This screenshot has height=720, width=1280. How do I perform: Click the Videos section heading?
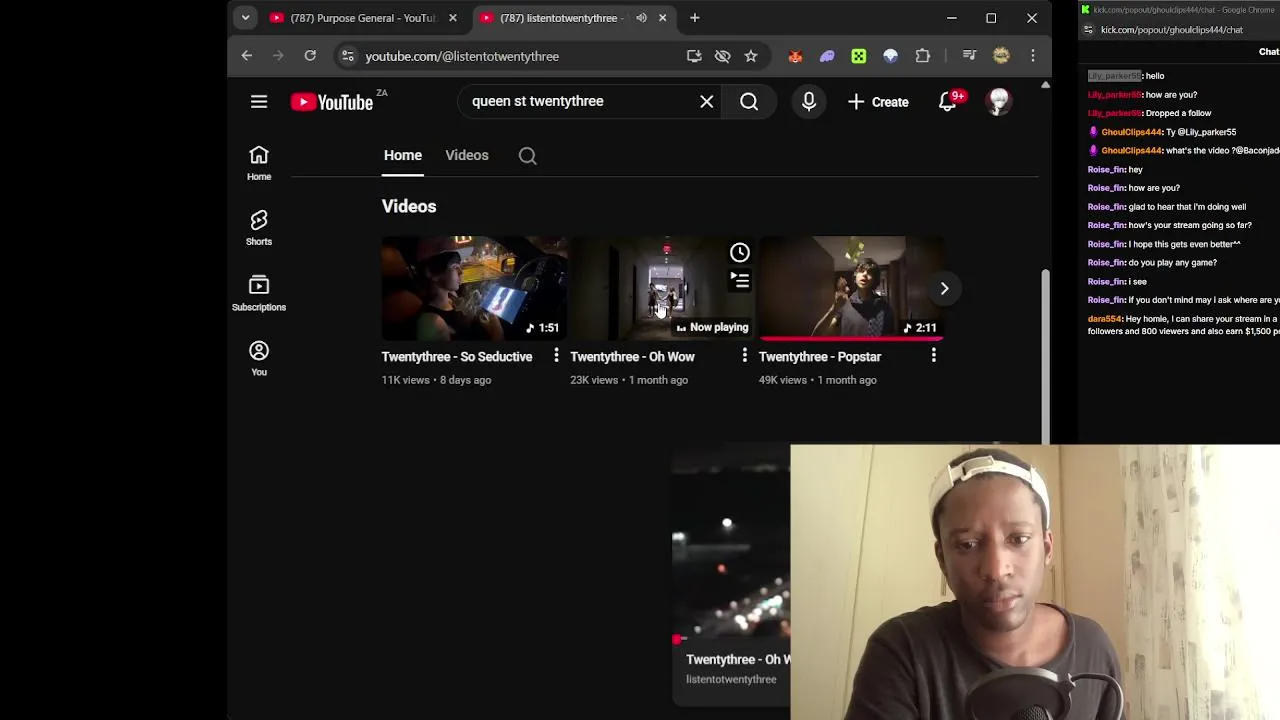[409, 206]
